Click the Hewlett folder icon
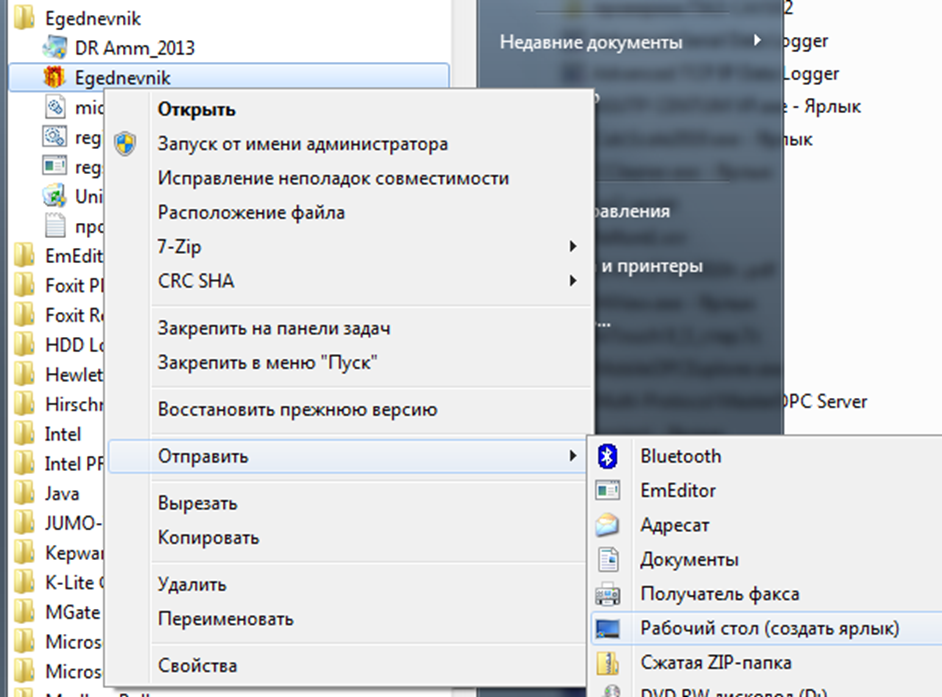 pyautogui.click(x=25, y=374)
